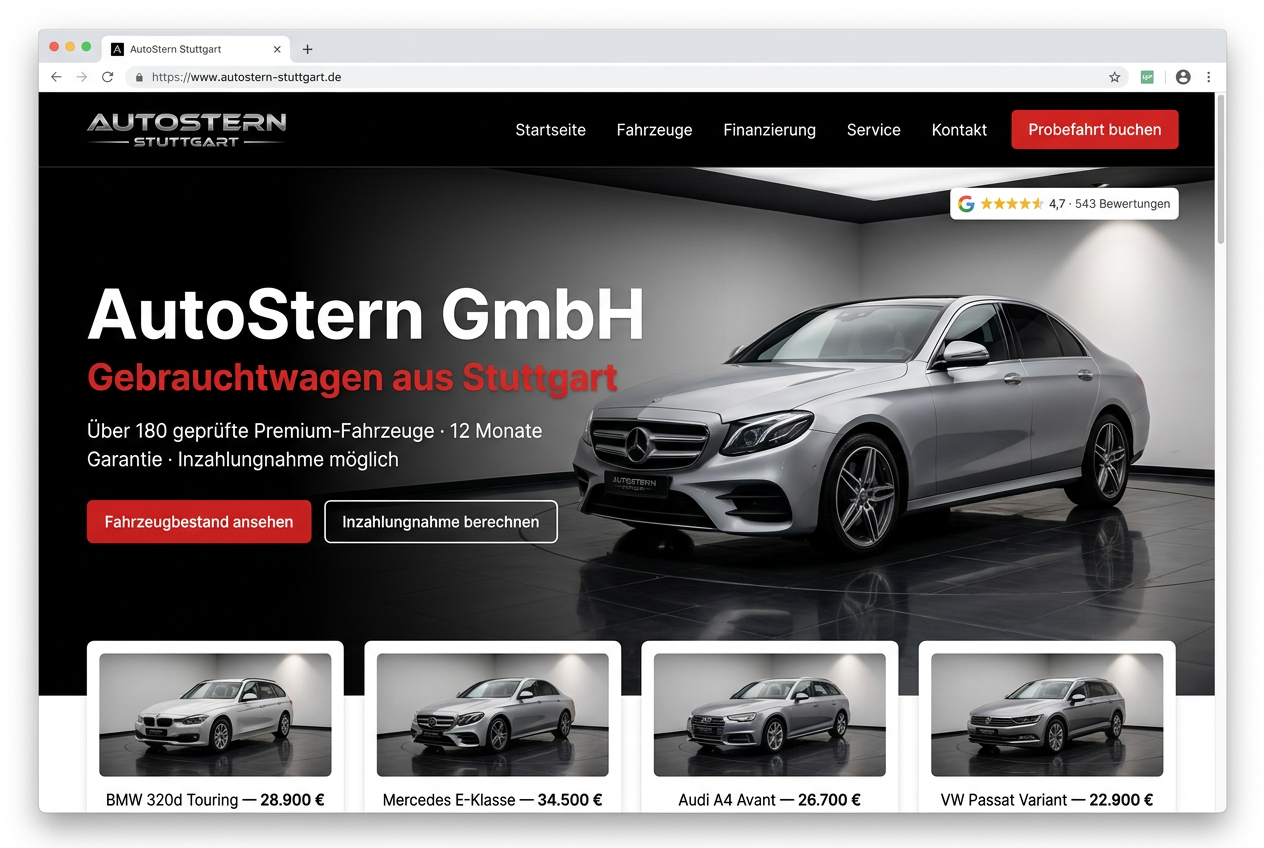This screenshot has height=848, width=1264.
Task: Open the VW Passat Variant thumbnail
Action: (x=1047, y=715)
